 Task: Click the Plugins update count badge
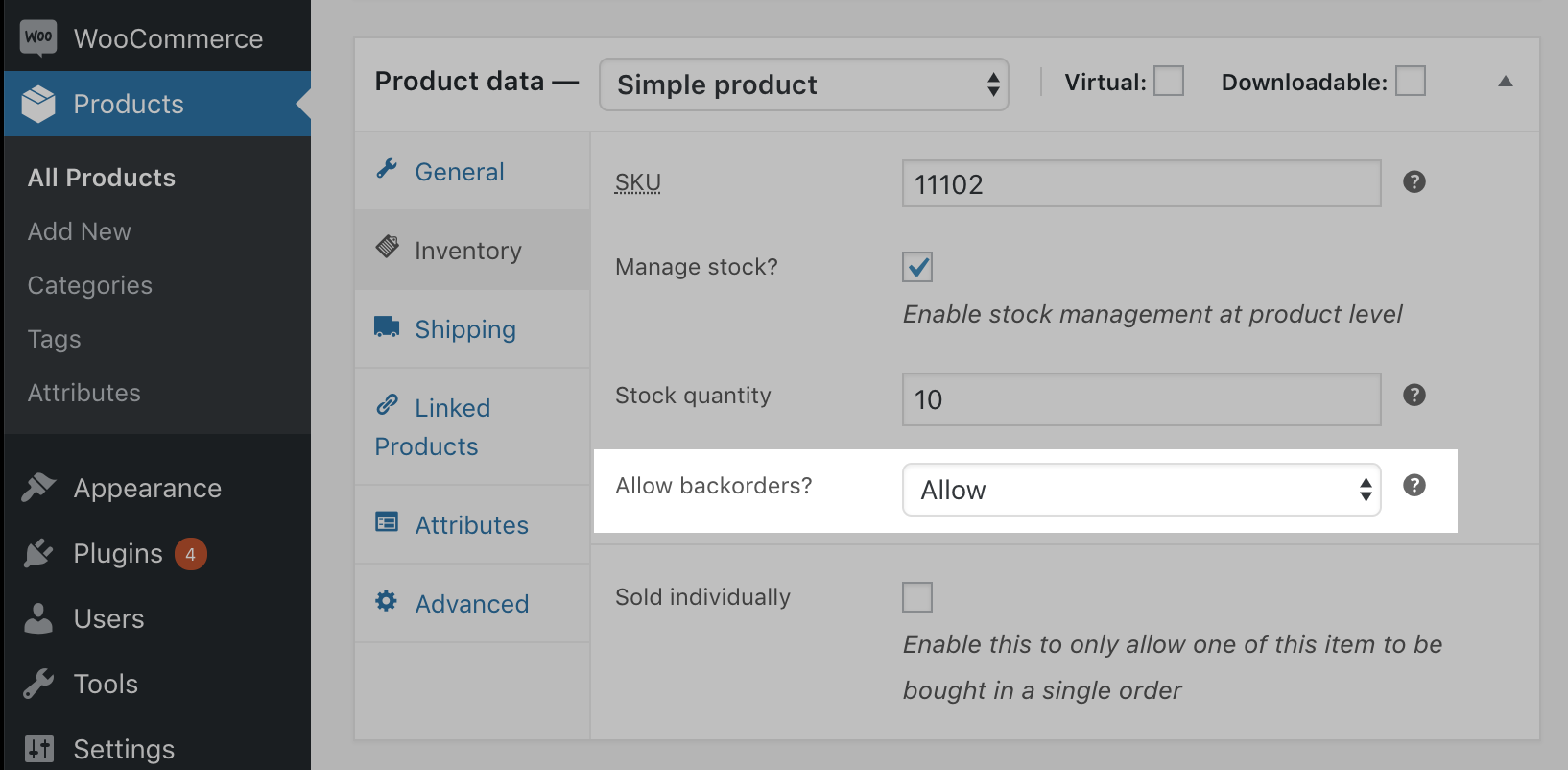(190, 554)
